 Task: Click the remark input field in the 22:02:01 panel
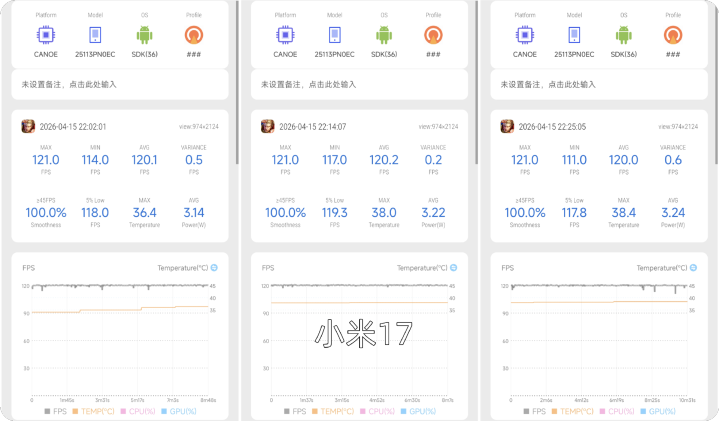(x=120, y=84)
